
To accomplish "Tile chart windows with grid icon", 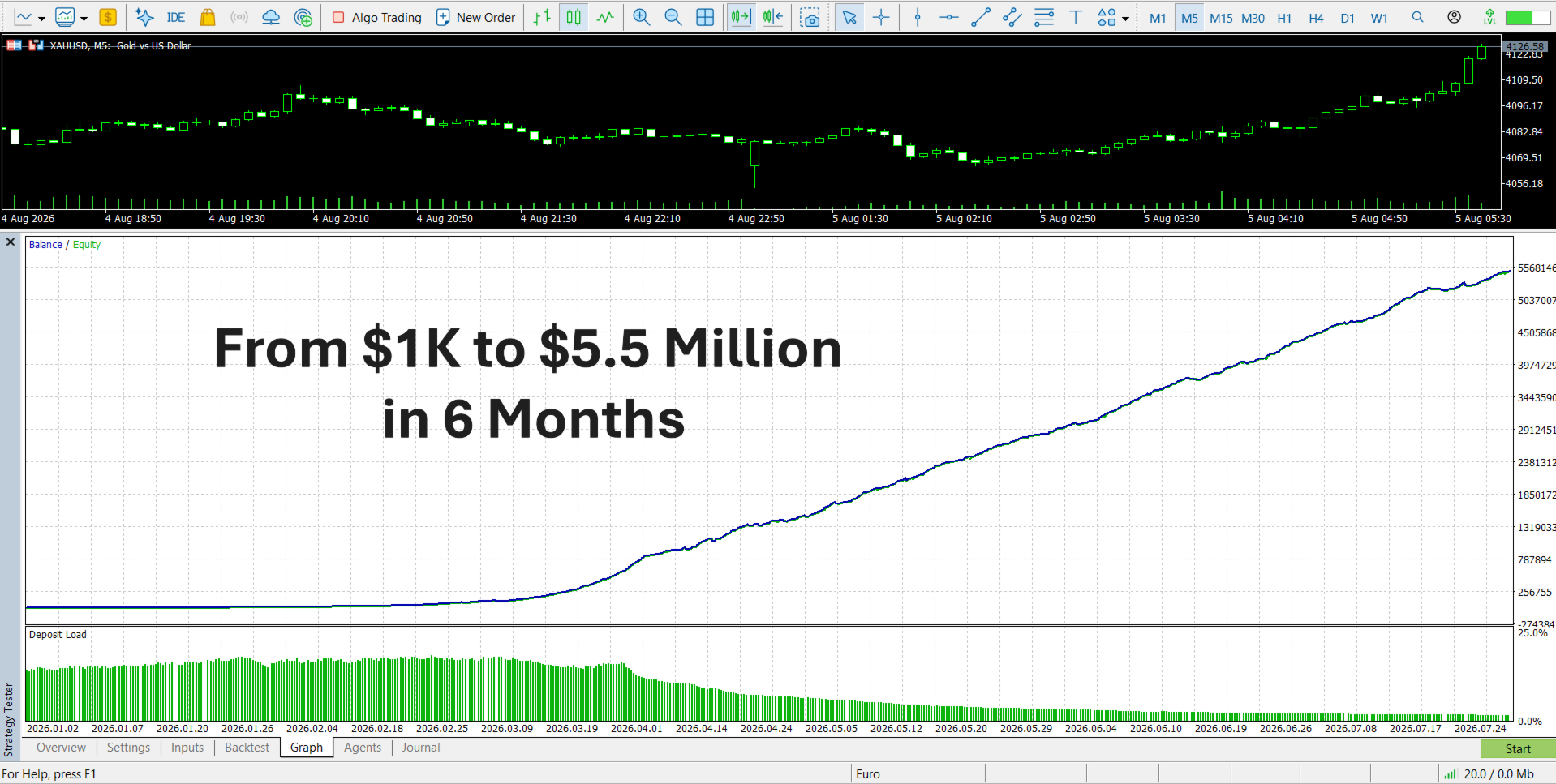I will (705, 17).
